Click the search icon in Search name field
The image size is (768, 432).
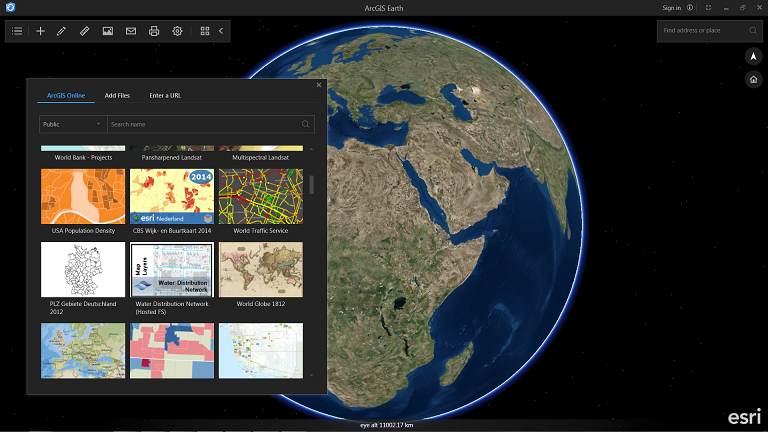(x=305, y=124)
